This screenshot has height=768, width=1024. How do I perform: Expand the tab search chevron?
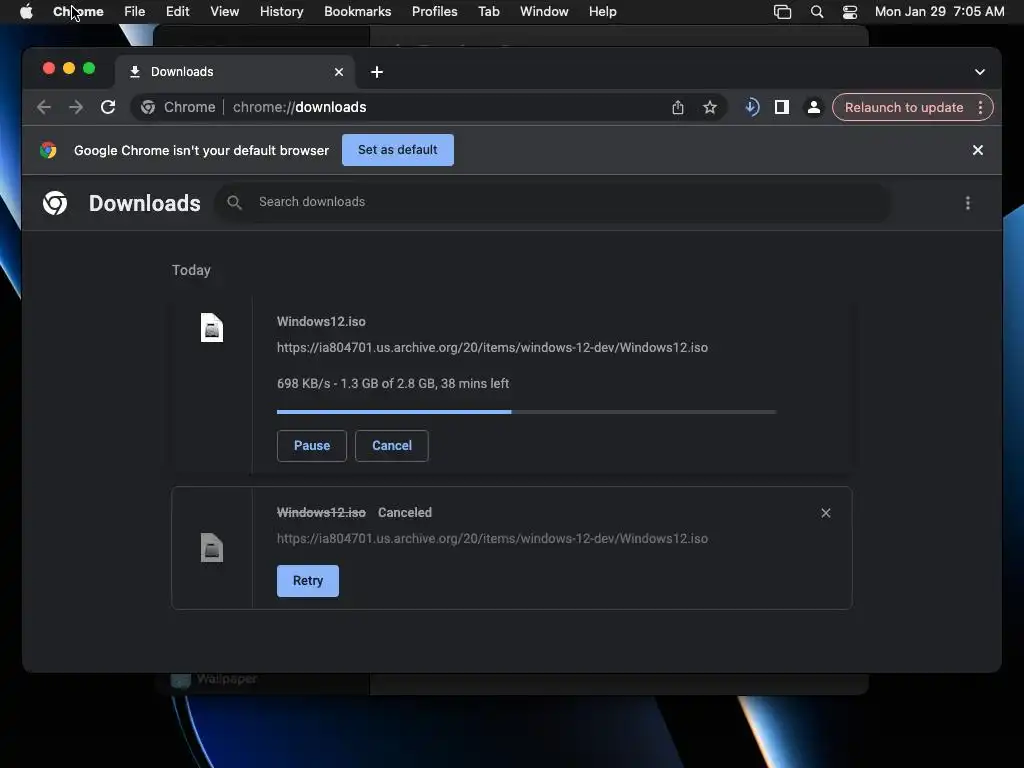980,72
